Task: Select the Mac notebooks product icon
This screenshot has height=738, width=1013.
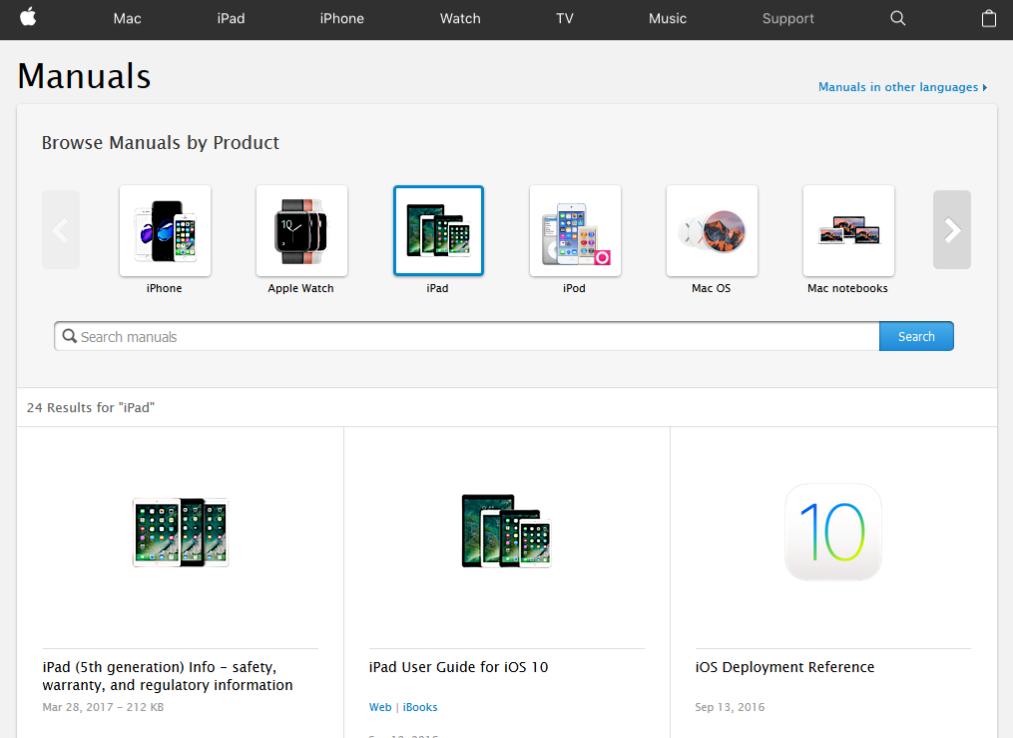Action: pyautogui.click(x=848, y=231)
